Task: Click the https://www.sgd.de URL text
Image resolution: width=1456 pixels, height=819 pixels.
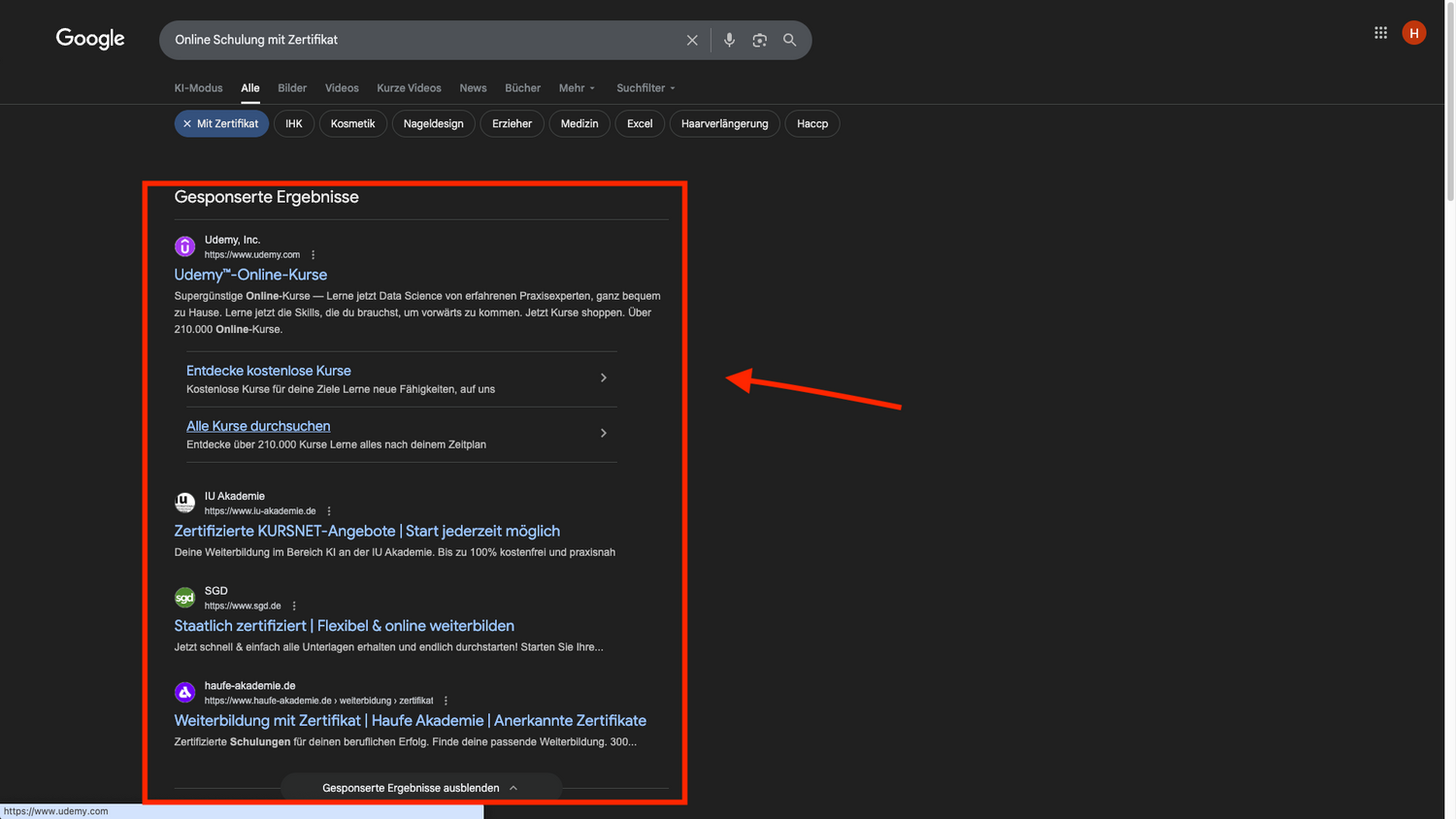Action: 243,606
